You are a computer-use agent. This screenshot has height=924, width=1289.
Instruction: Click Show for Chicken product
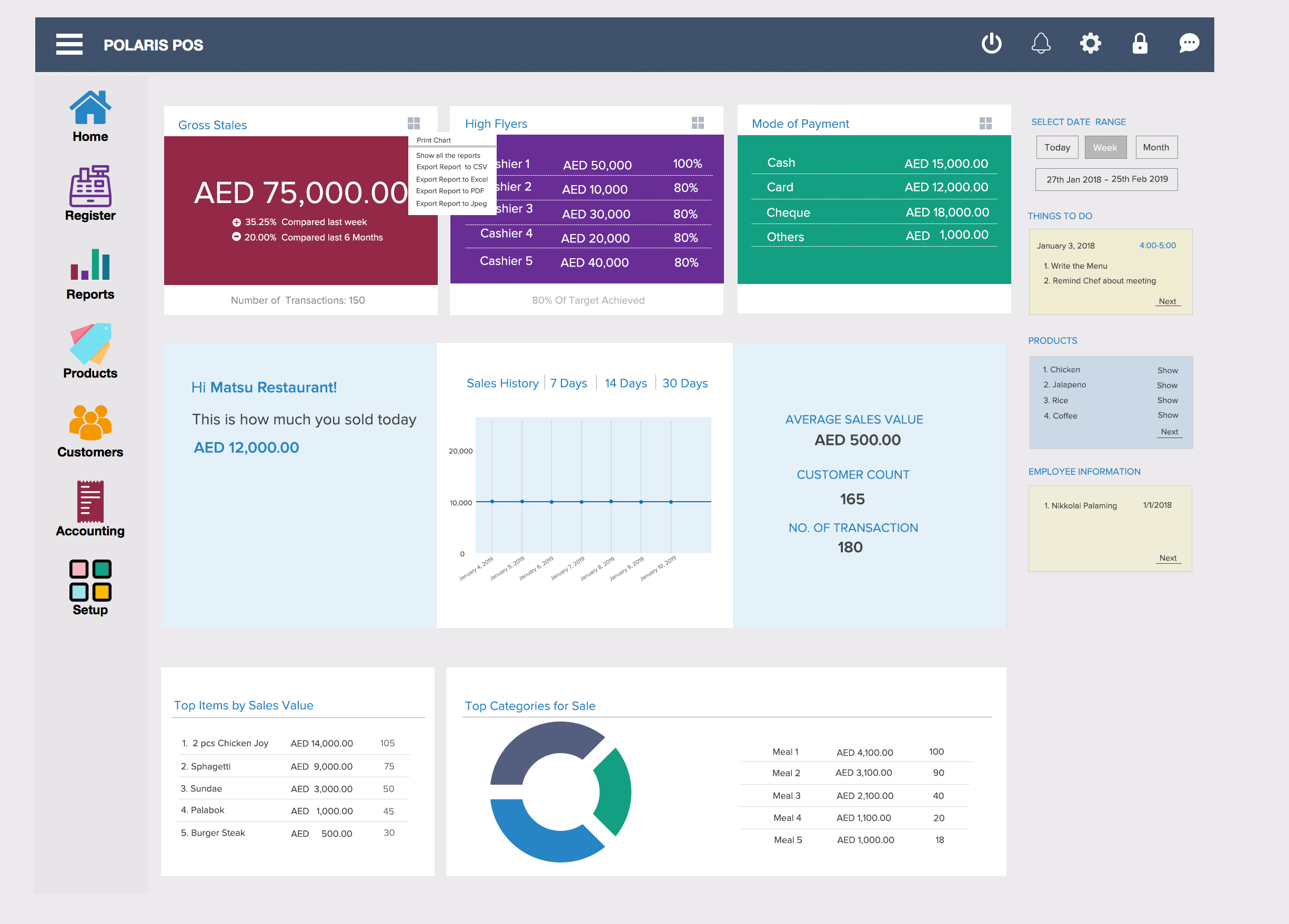[x=1167, y=371]
